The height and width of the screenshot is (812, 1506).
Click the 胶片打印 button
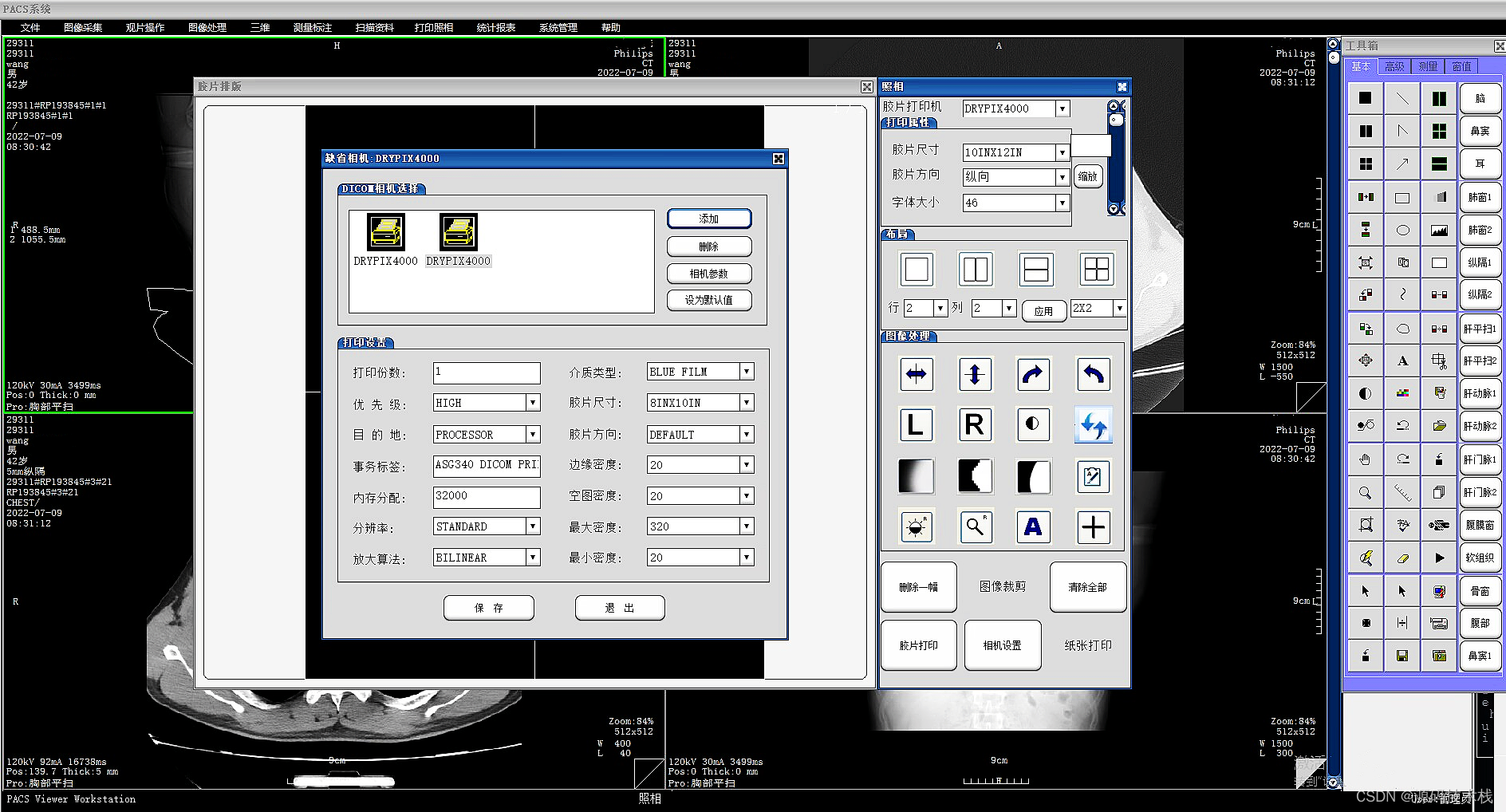pos(919,645)
